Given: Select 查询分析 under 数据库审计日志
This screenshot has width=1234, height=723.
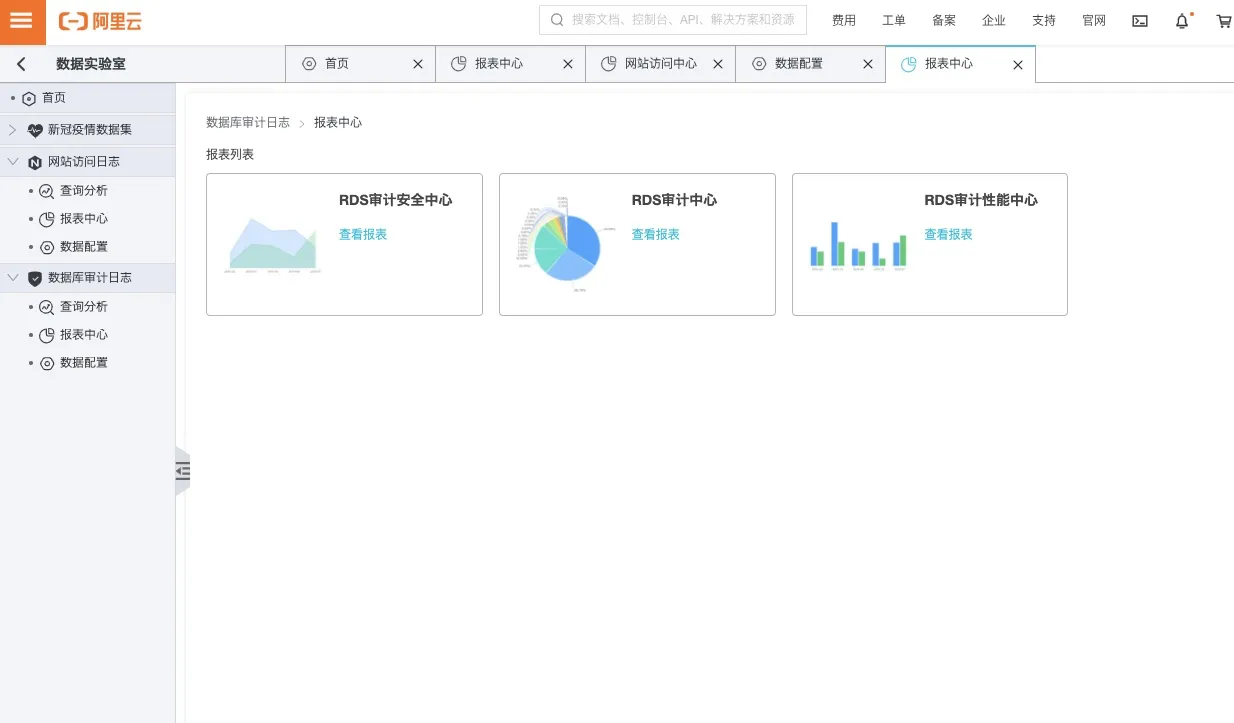Looking at the screenshot, I should tap(84, 307).
